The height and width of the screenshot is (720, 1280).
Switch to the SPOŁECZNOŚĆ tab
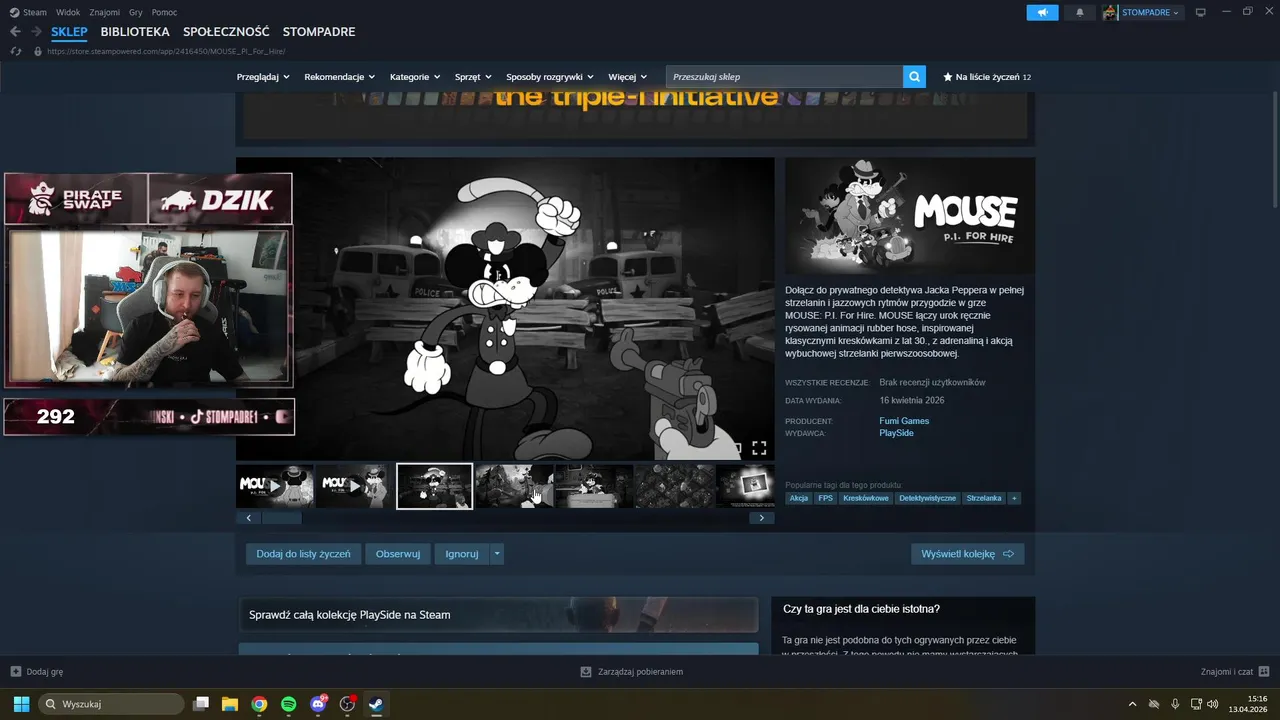click(x=226, y=32)
